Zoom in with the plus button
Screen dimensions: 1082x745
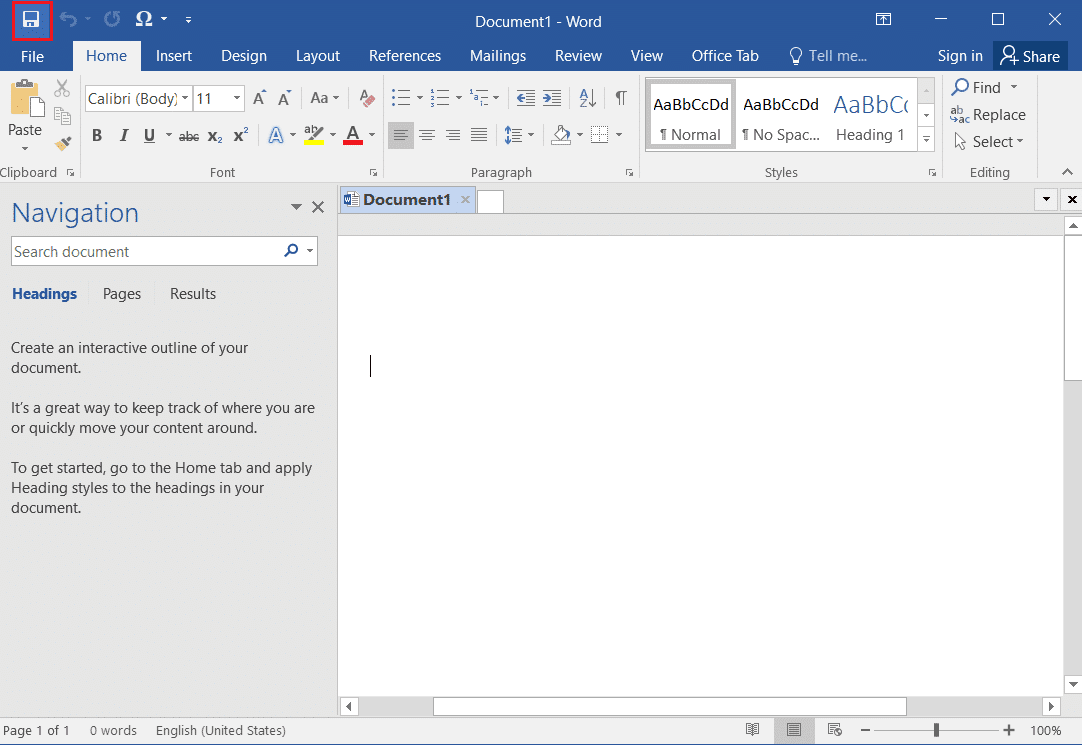point(1009,730)
